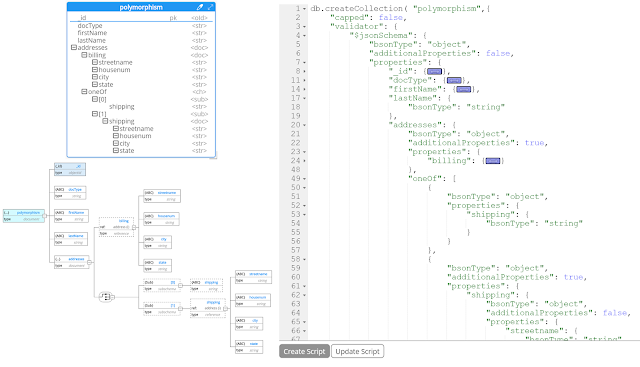This screenshot has height=367, width=640.
Task: Select the polymorphism title bar of entity box
Action: point(141,7)
